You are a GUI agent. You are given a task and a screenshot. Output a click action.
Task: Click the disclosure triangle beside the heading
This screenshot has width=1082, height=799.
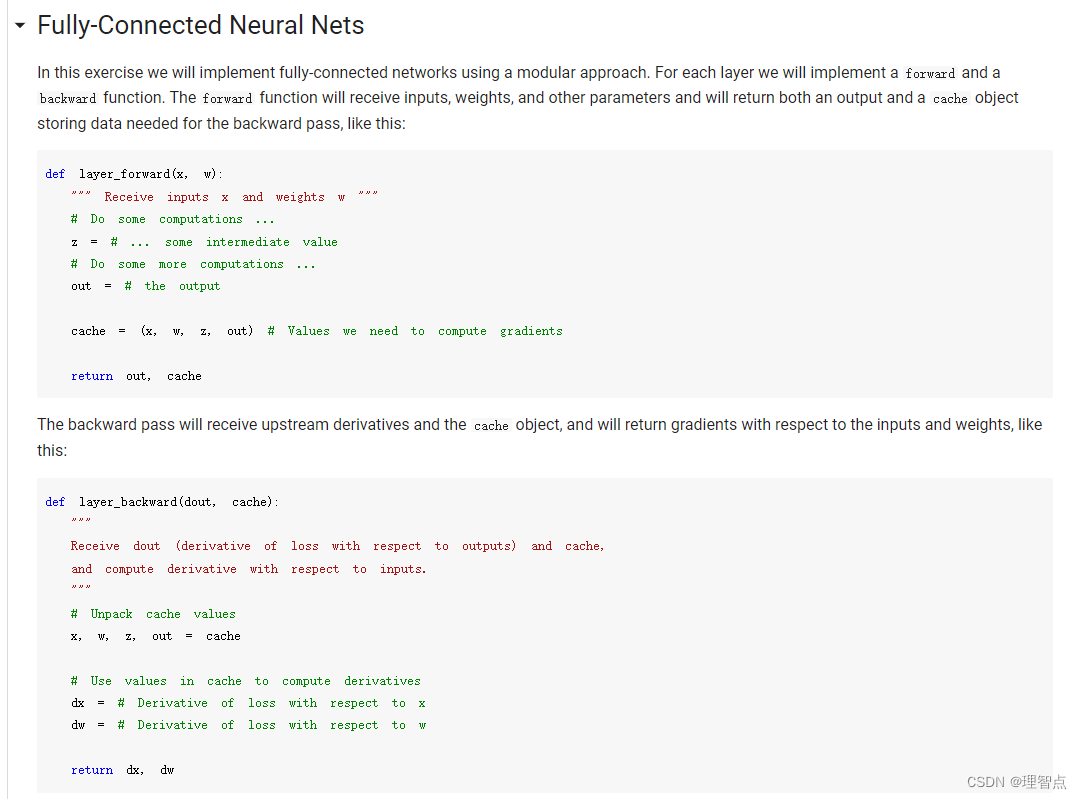pyautogui.click(x=19, y=25)
